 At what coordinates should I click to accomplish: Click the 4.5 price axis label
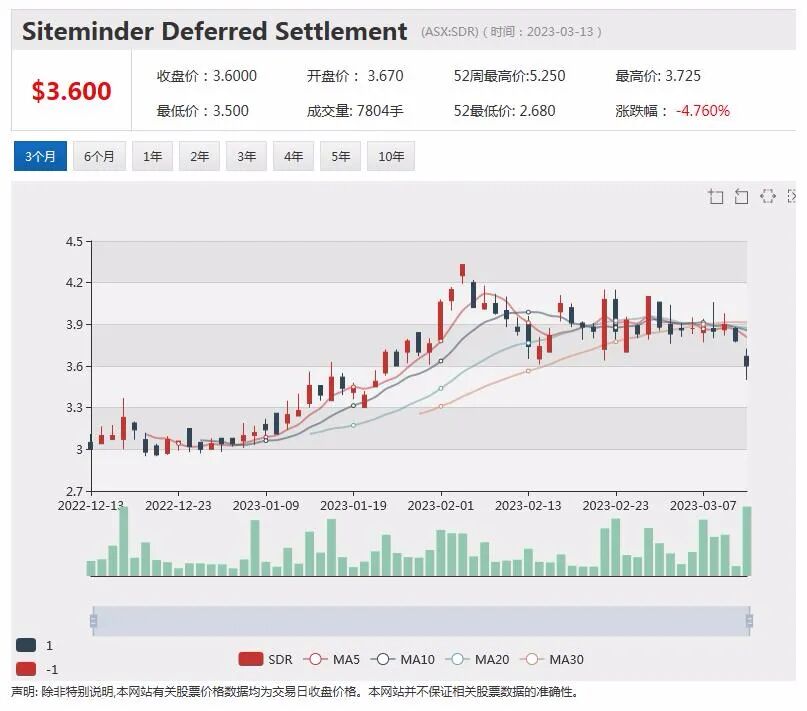[x=74, y=241]
